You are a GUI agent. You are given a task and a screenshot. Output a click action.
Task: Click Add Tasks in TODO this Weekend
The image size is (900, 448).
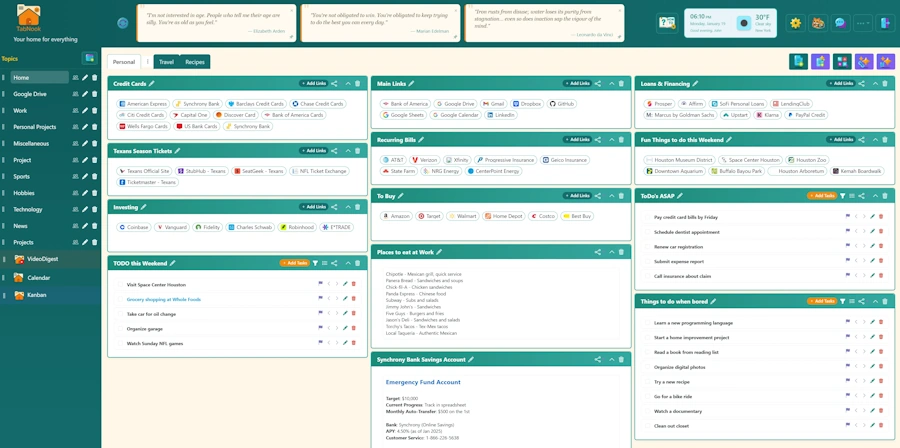294,263
